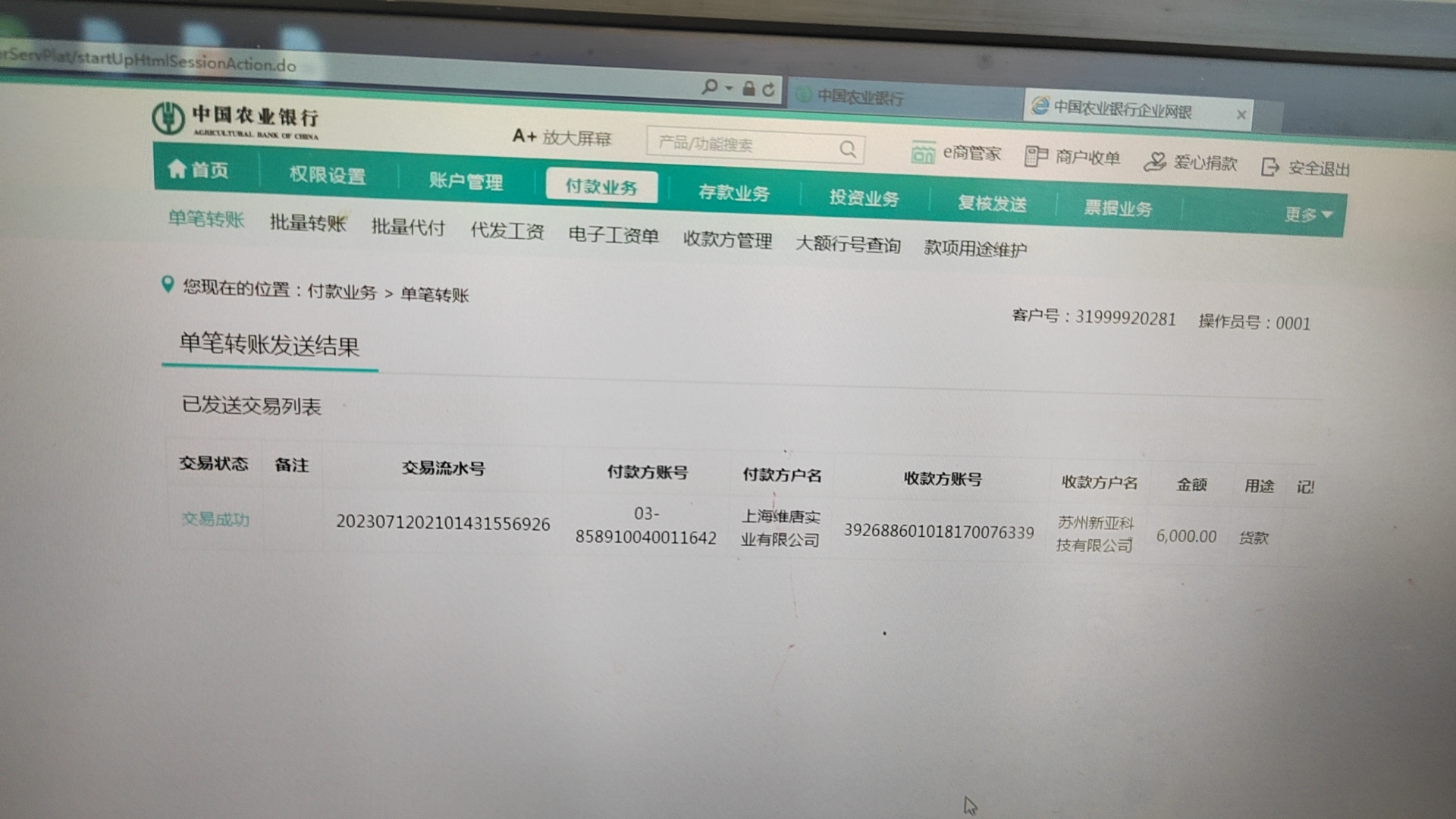This screenshot has width=1456, height=819.
Task: Click the location pin icon beside 您现在的位置
Action: tap(168, 284)
